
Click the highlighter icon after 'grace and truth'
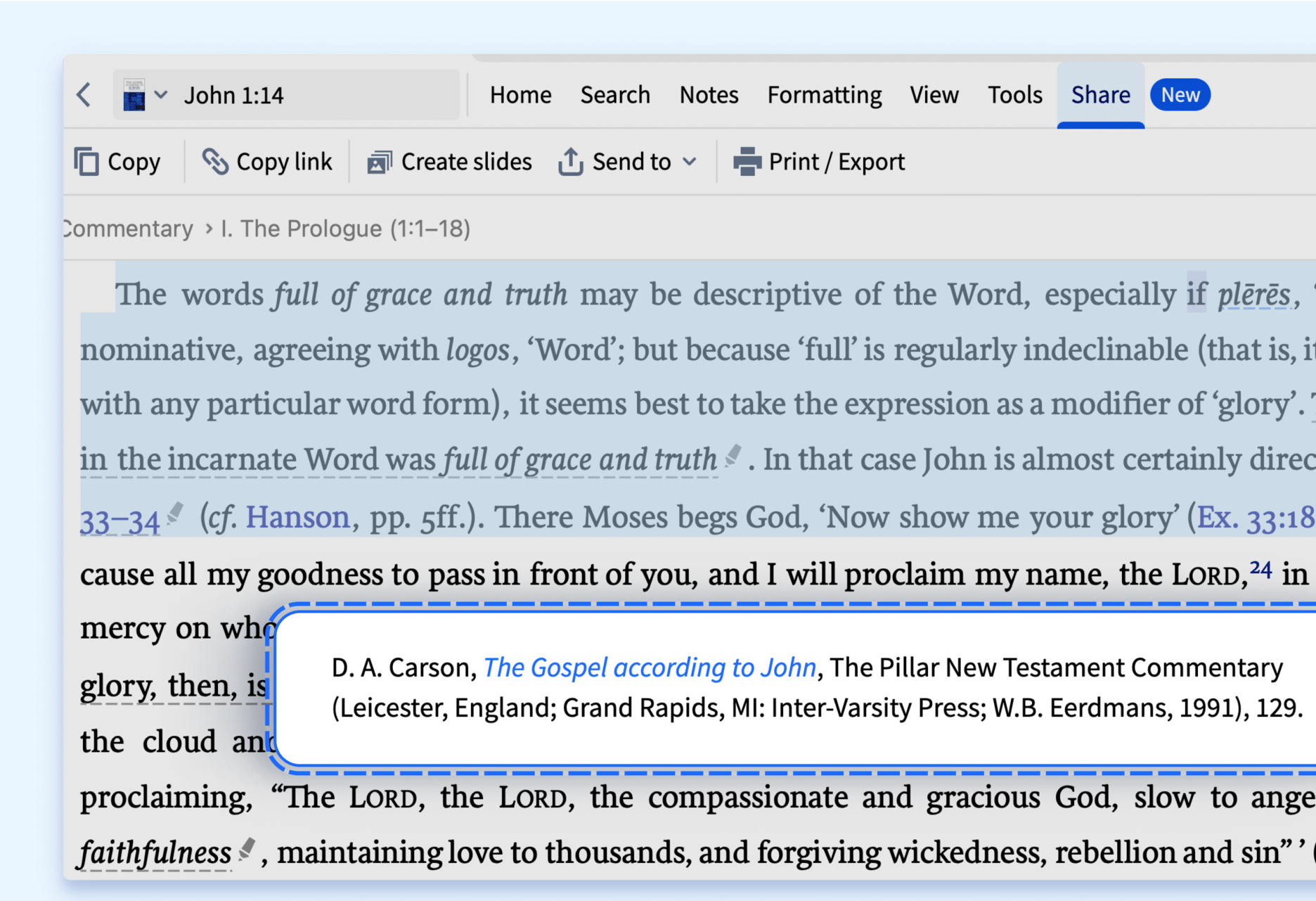pos(733,456)
